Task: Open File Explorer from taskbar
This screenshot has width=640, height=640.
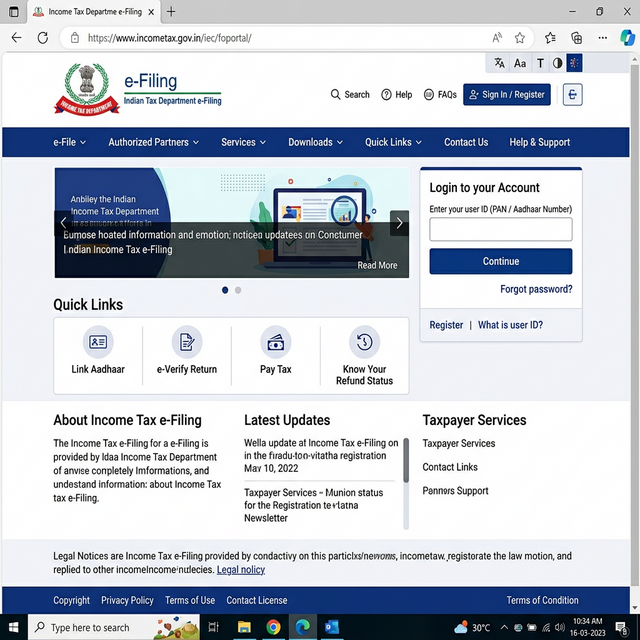Action: pos(244,627)
